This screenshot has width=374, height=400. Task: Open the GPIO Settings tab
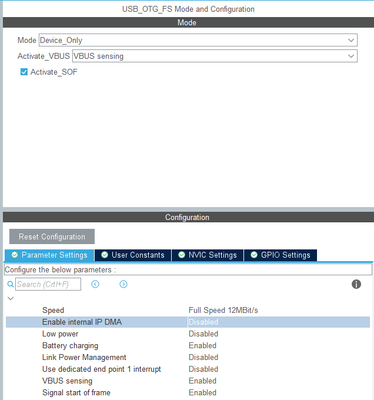[281, 255]
